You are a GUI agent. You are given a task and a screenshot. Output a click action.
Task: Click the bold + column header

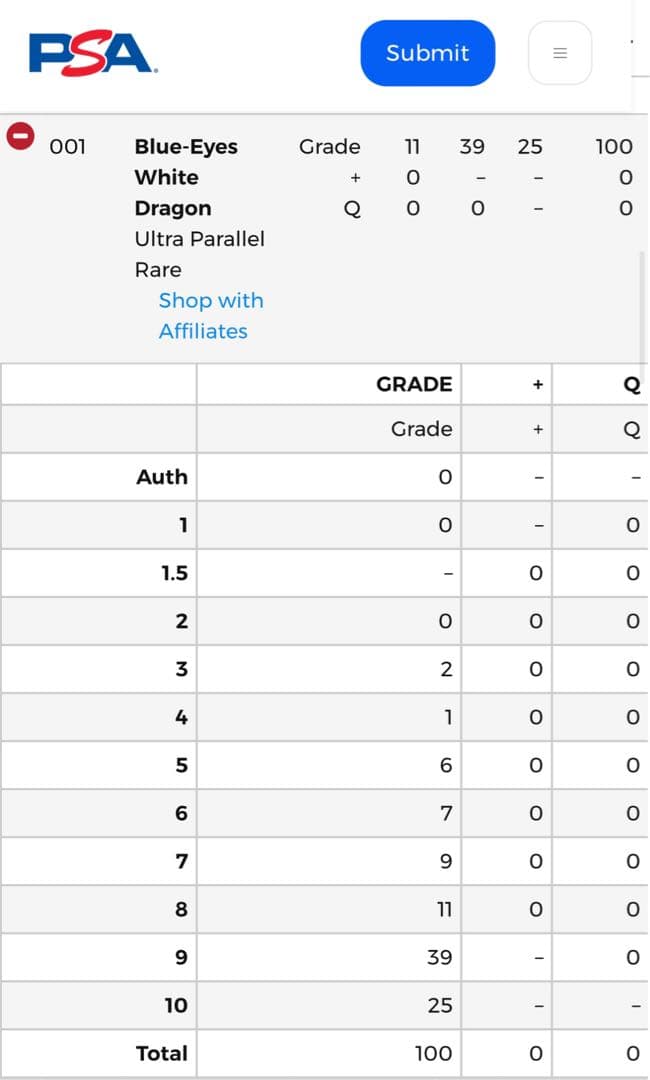click(x=538, y=384)
